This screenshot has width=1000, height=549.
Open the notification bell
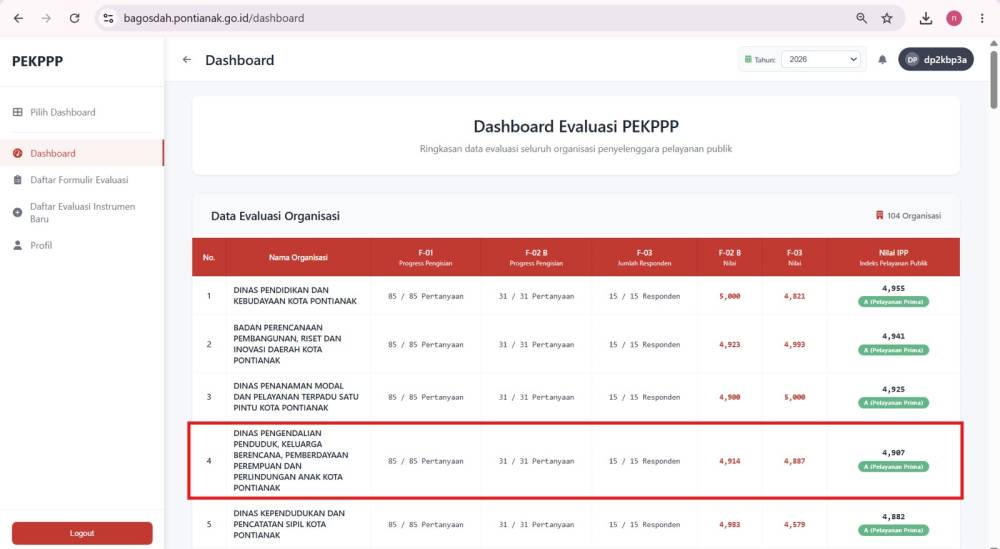point(882,59)
